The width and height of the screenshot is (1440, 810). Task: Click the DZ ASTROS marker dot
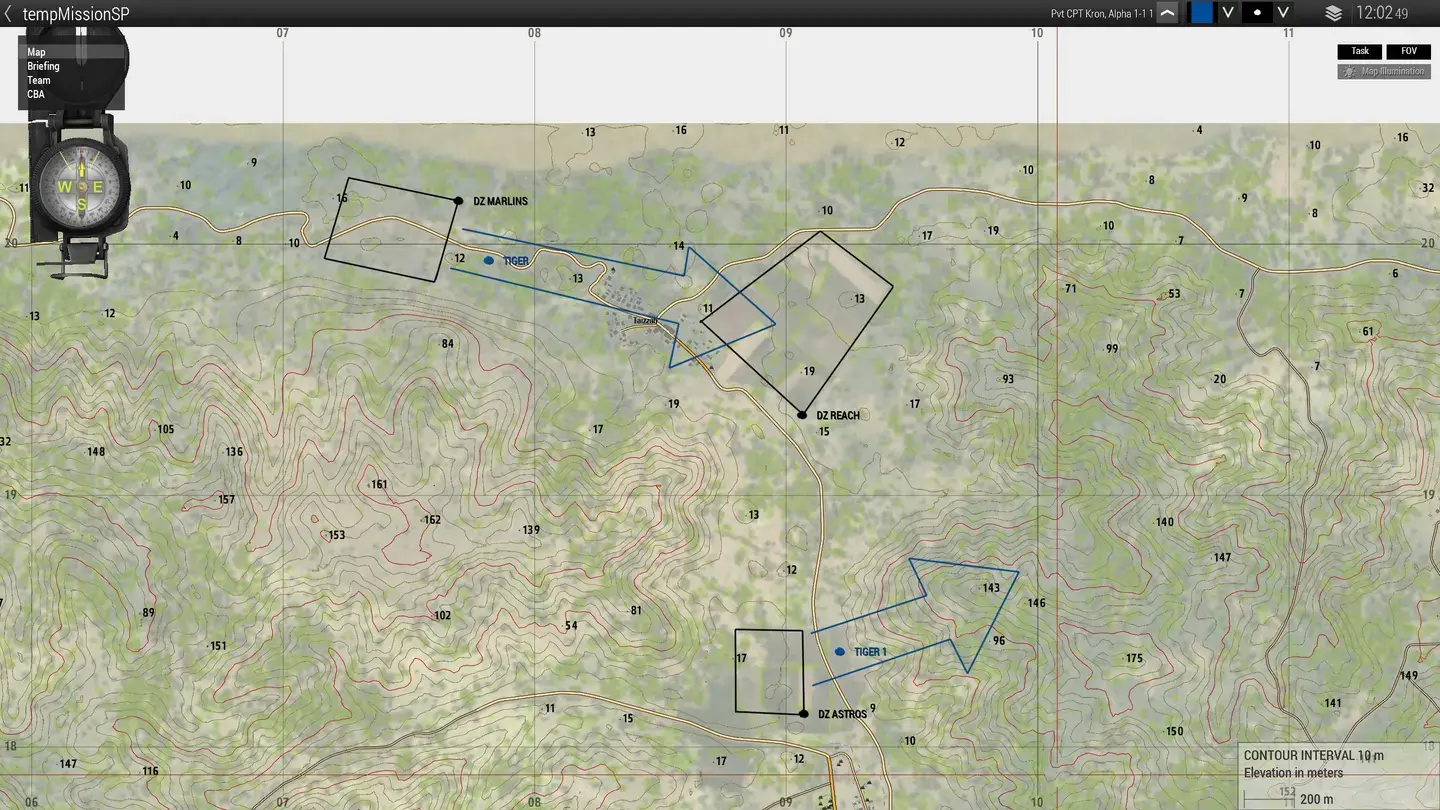(x=805, y=713)
